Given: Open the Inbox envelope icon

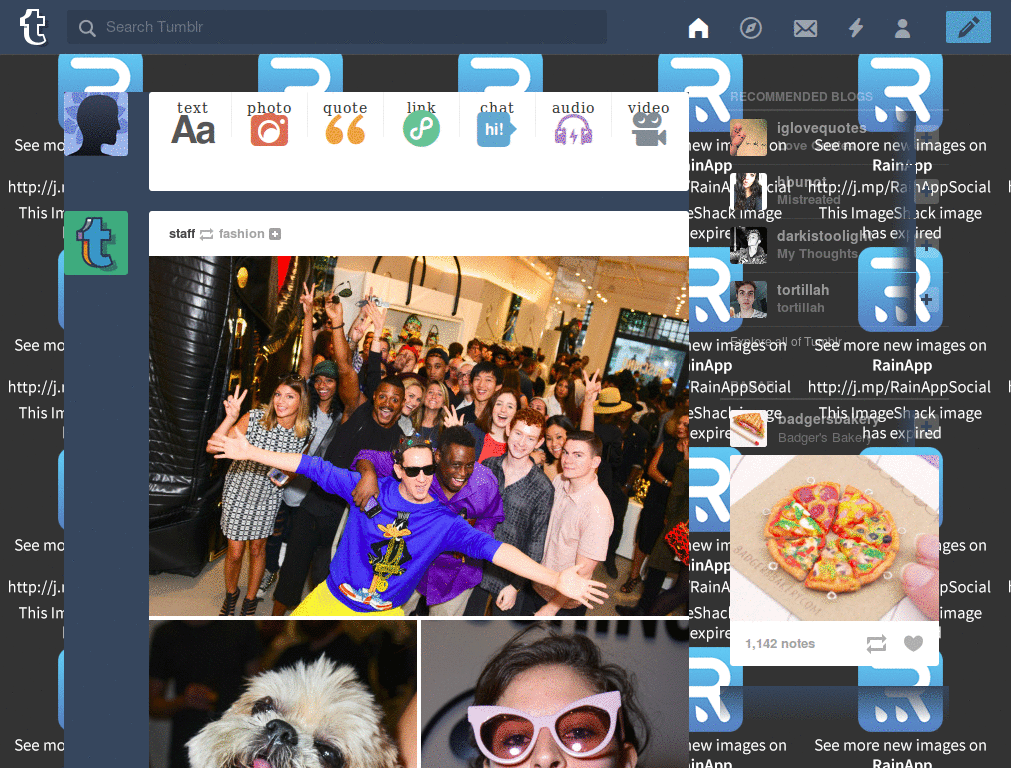Looking at the screenshot, I should [805, 28].
